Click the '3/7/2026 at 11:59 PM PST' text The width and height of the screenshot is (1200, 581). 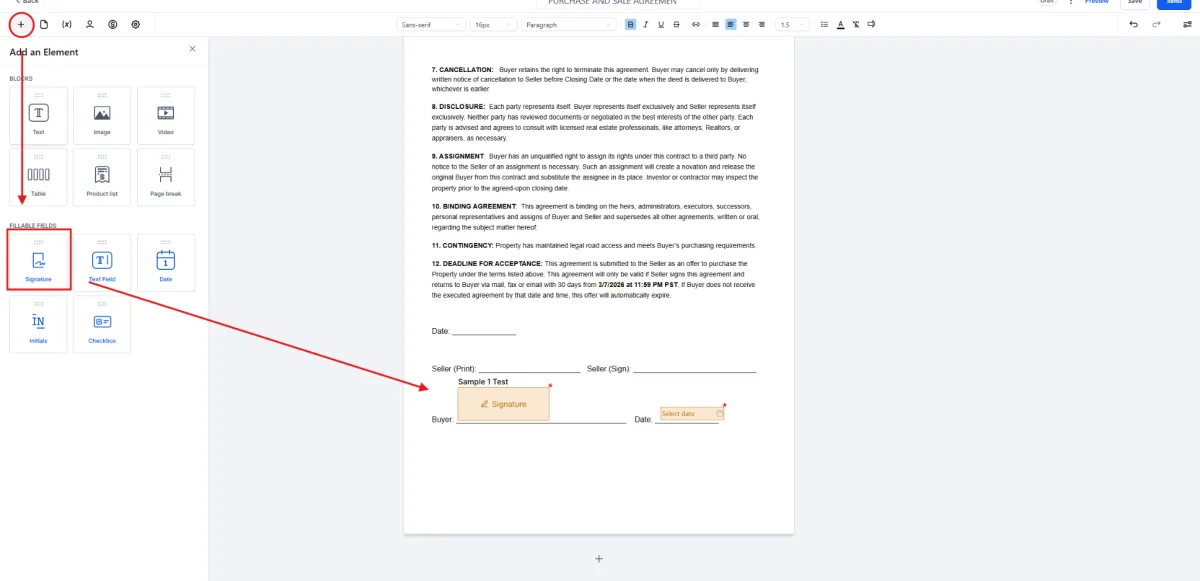point(638,284)
